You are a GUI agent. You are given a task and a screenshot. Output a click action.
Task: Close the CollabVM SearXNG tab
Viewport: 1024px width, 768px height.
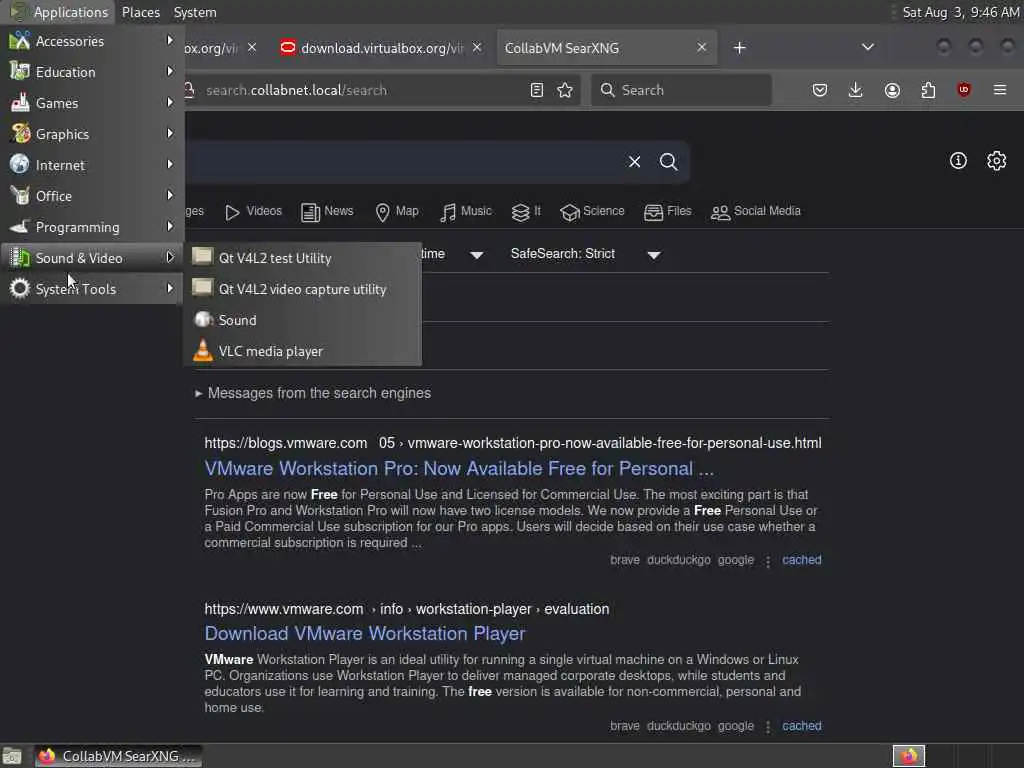(701, 47)
